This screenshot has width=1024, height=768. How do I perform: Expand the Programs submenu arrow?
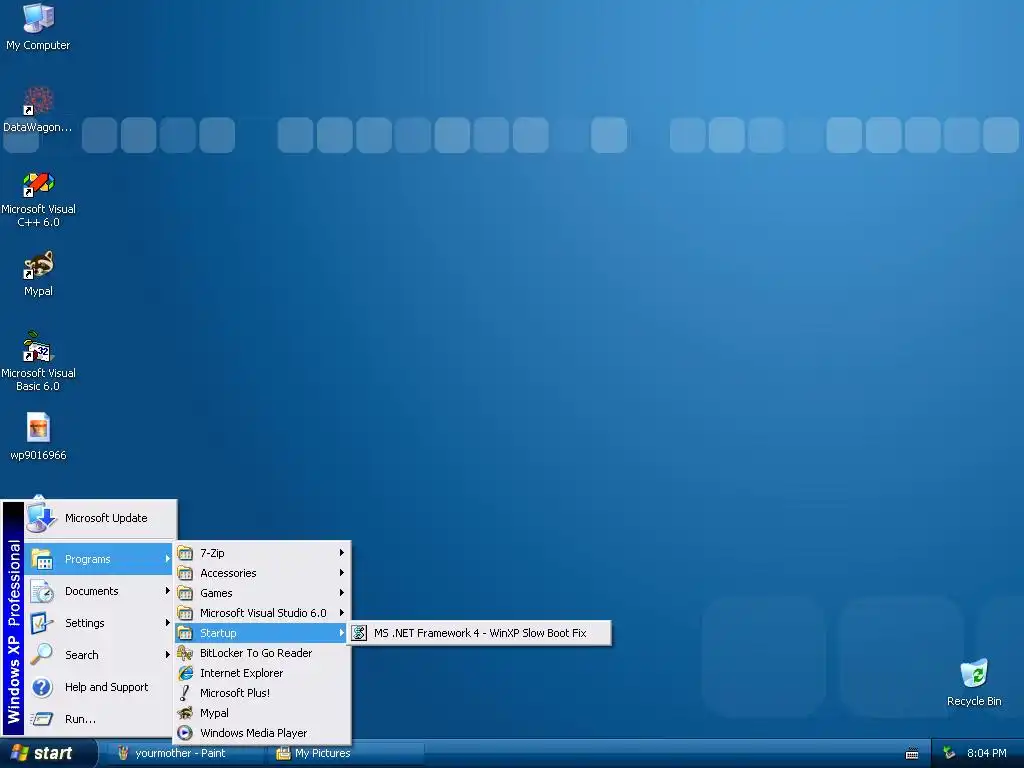tap(167, 559)
